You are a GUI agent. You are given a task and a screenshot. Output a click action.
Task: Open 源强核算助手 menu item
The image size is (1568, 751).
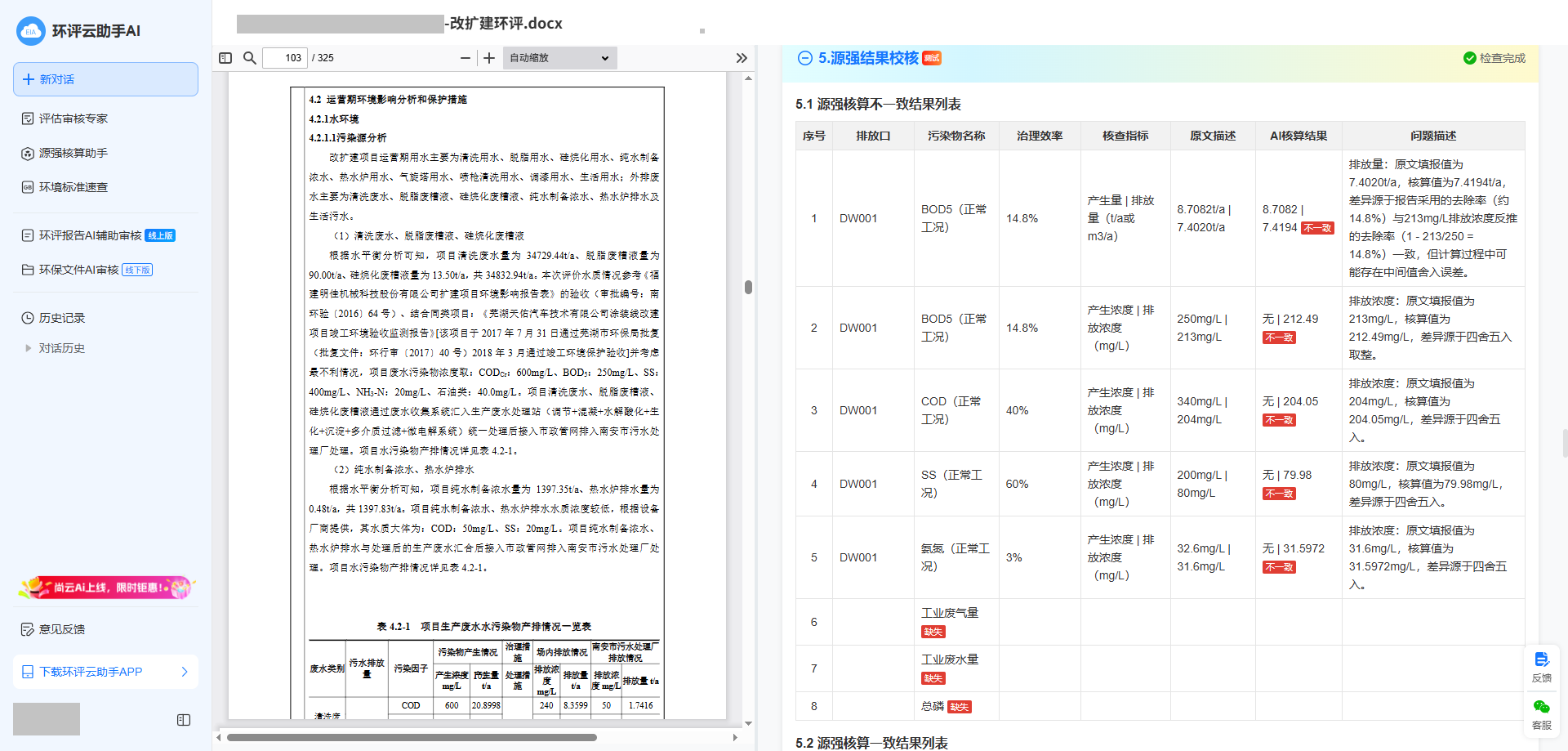coord(73,153)
